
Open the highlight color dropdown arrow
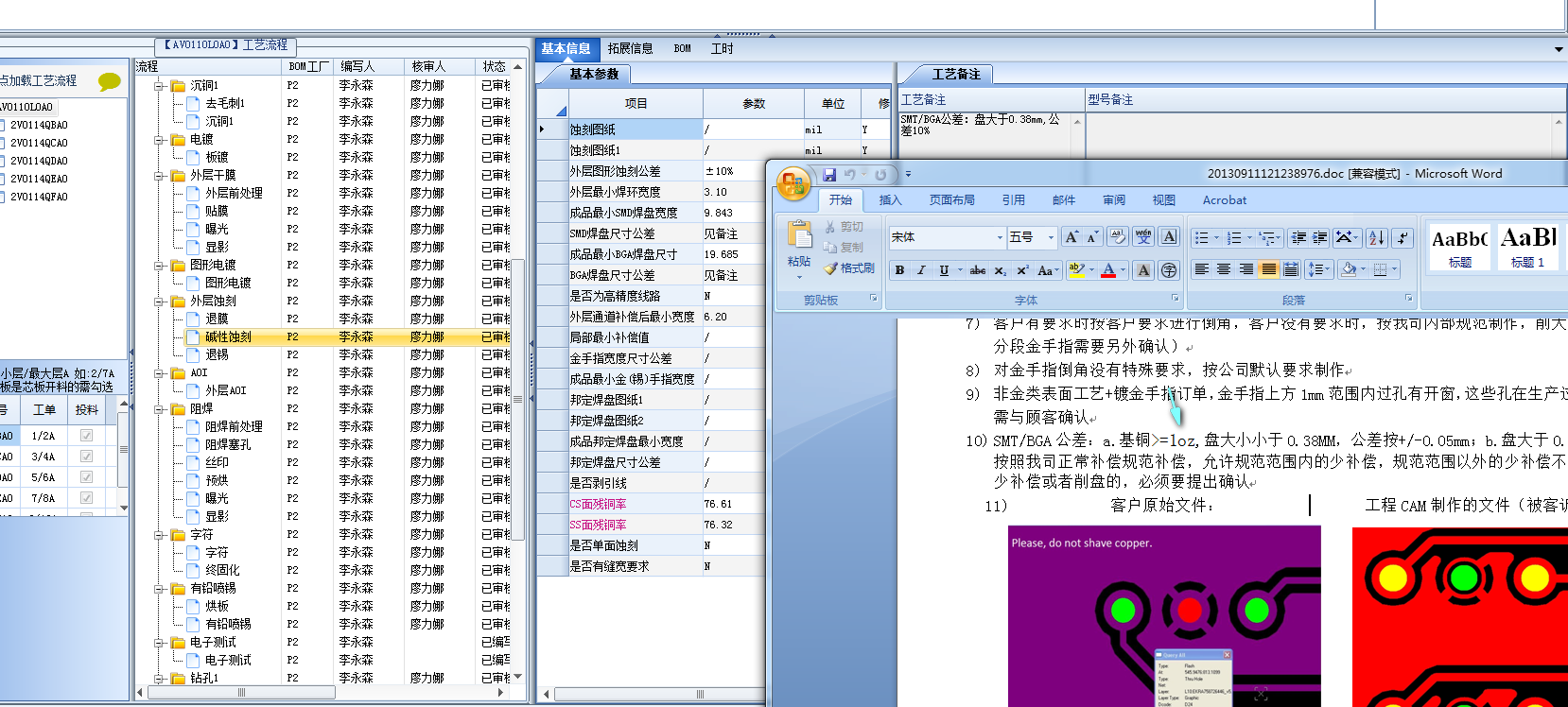pos(1091,270)
